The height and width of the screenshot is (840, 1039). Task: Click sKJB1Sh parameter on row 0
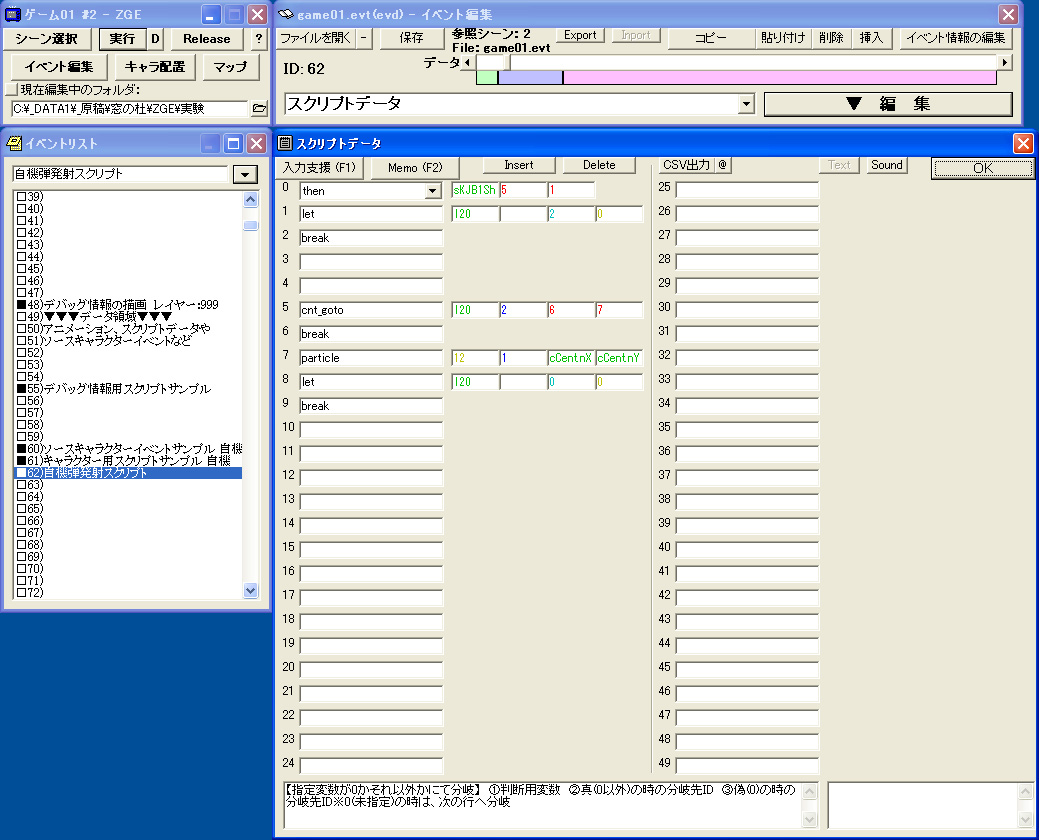[474, 190]
